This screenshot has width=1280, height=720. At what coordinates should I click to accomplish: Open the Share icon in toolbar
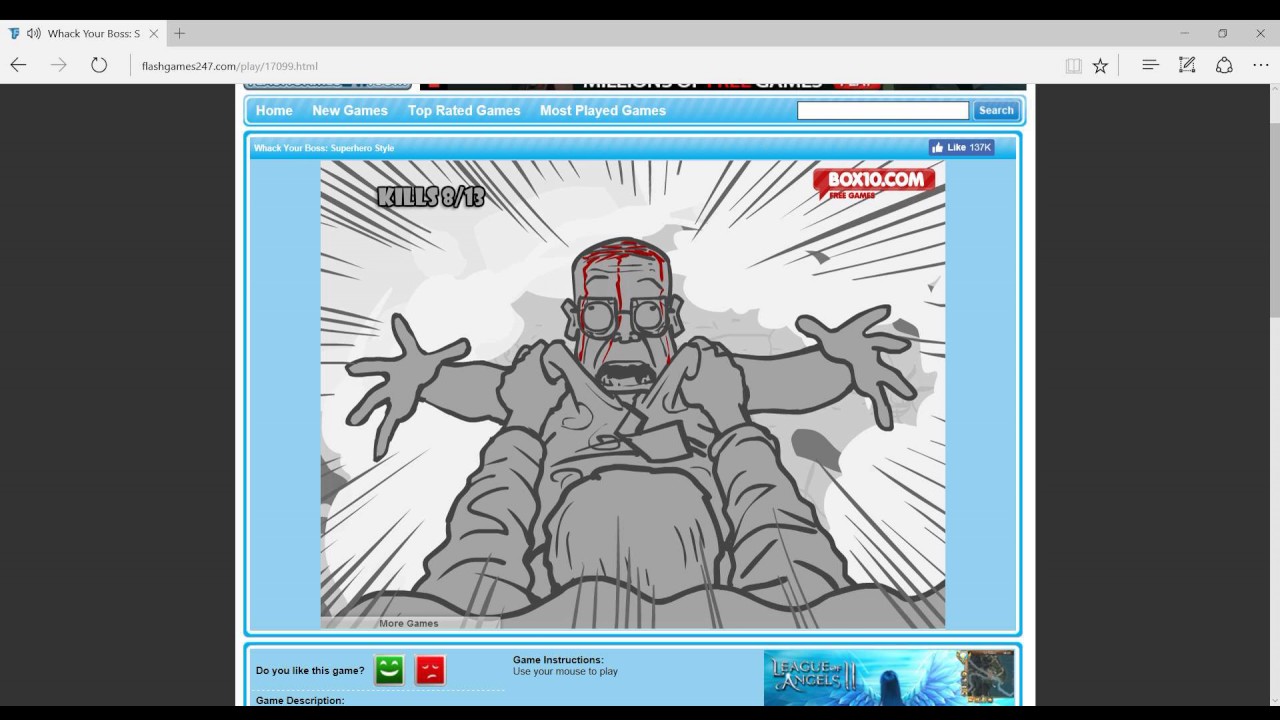(1224, 65)
